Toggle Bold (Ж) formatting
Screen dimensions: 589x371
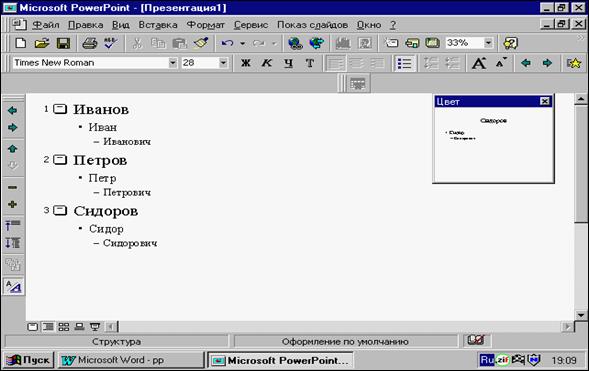(x=246, y=63)
